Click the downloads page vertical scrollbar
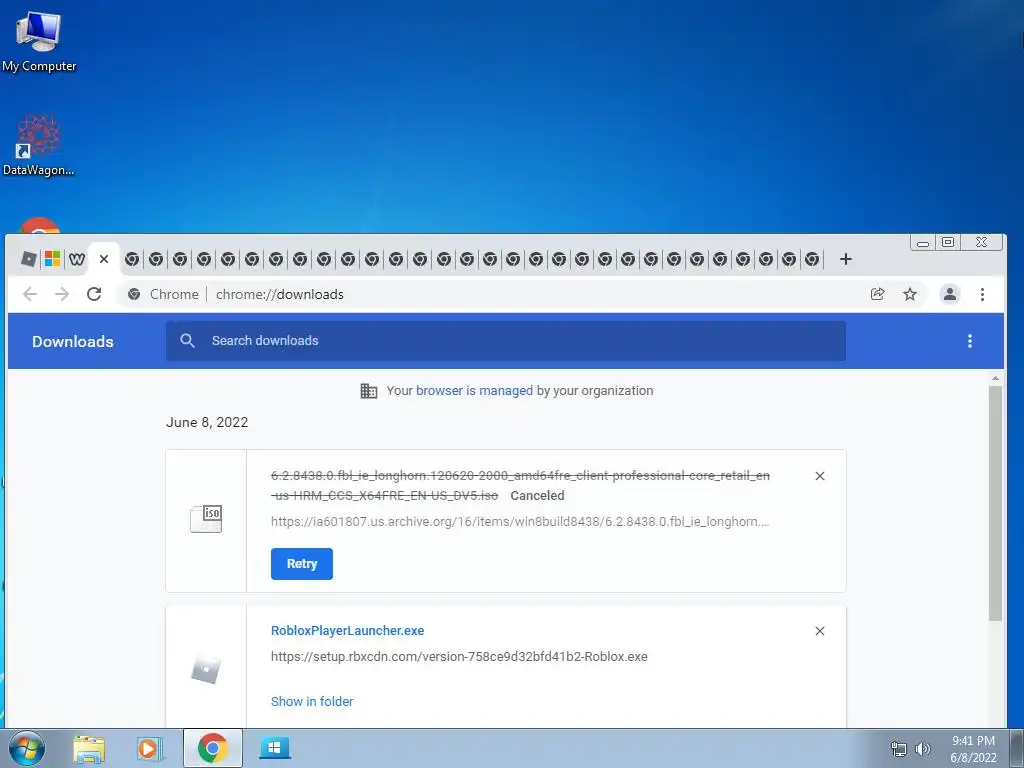This screenshot has height=768, width=1024. pyautogui.click(x=995, y=503)
